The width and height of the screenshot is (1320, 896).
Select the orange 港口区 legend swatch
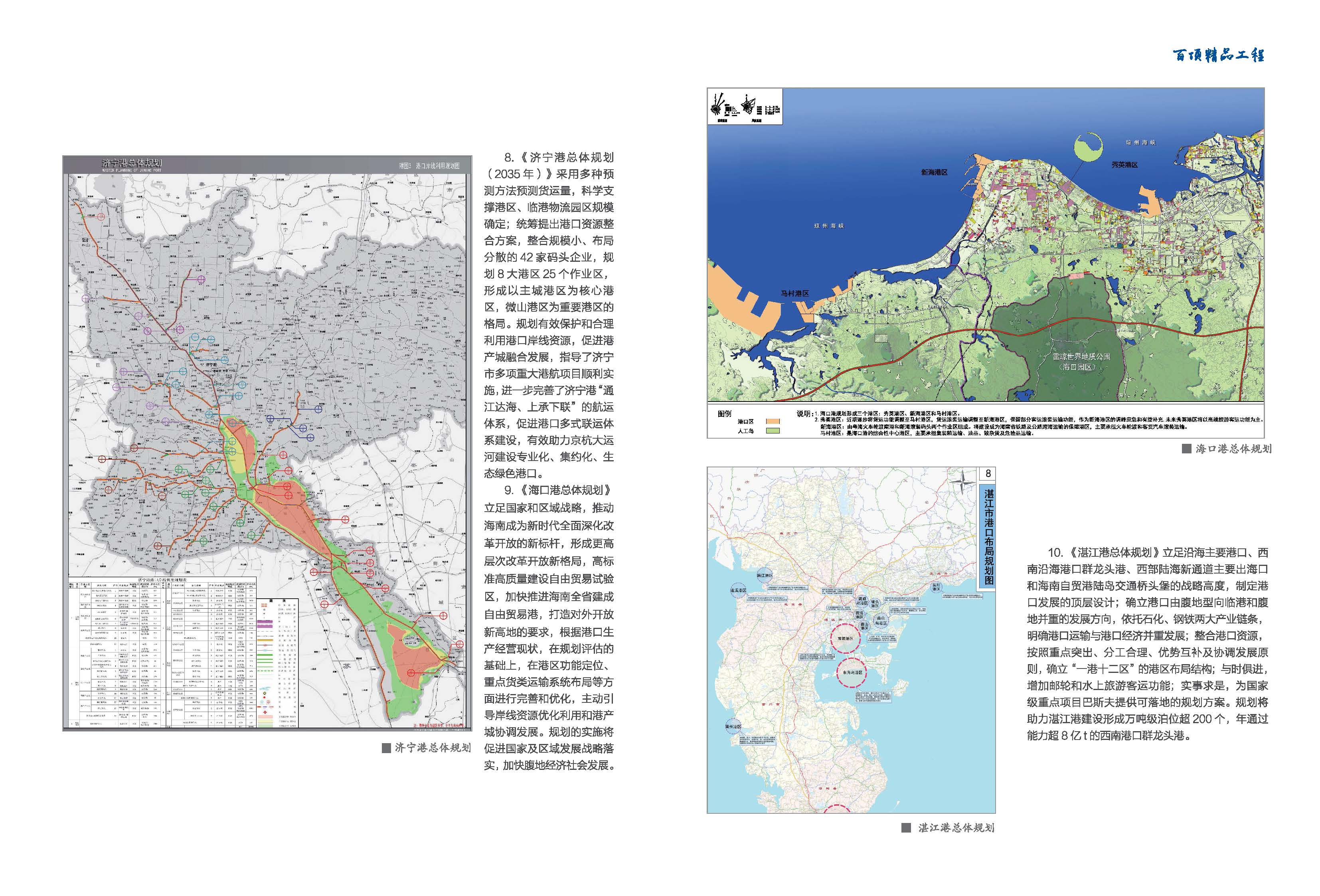(773, 421)
